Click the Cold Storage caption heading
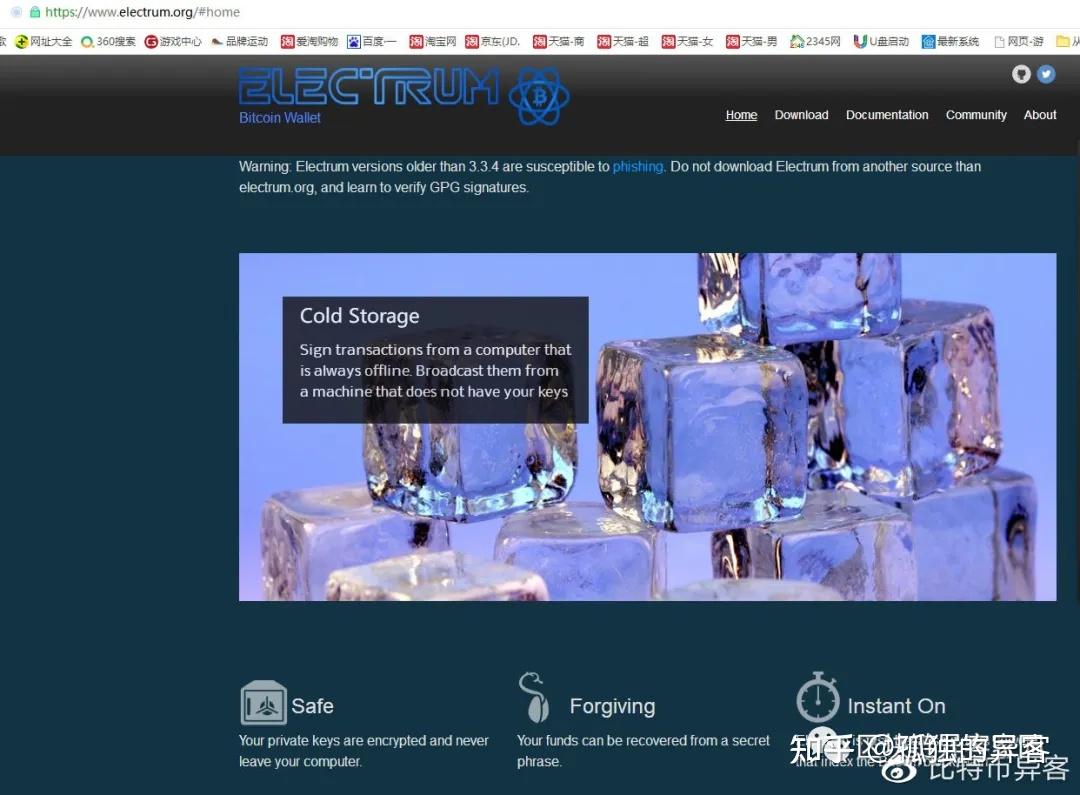This screenshot has height=795, width=1080. click(x=360, y=316)
